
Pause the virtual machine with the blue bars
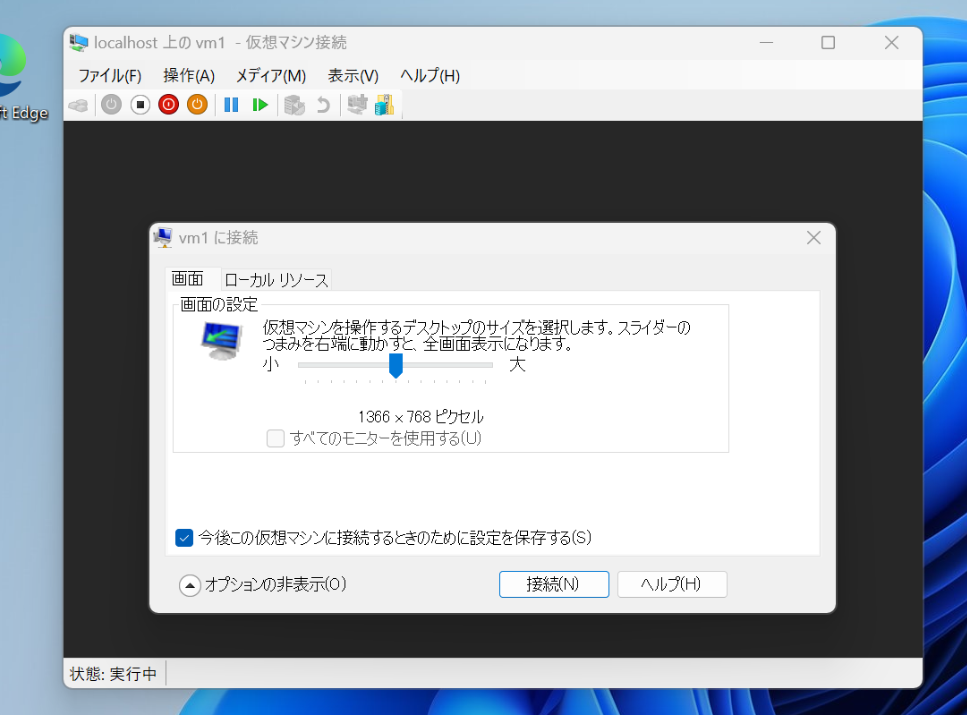[231, 105]
